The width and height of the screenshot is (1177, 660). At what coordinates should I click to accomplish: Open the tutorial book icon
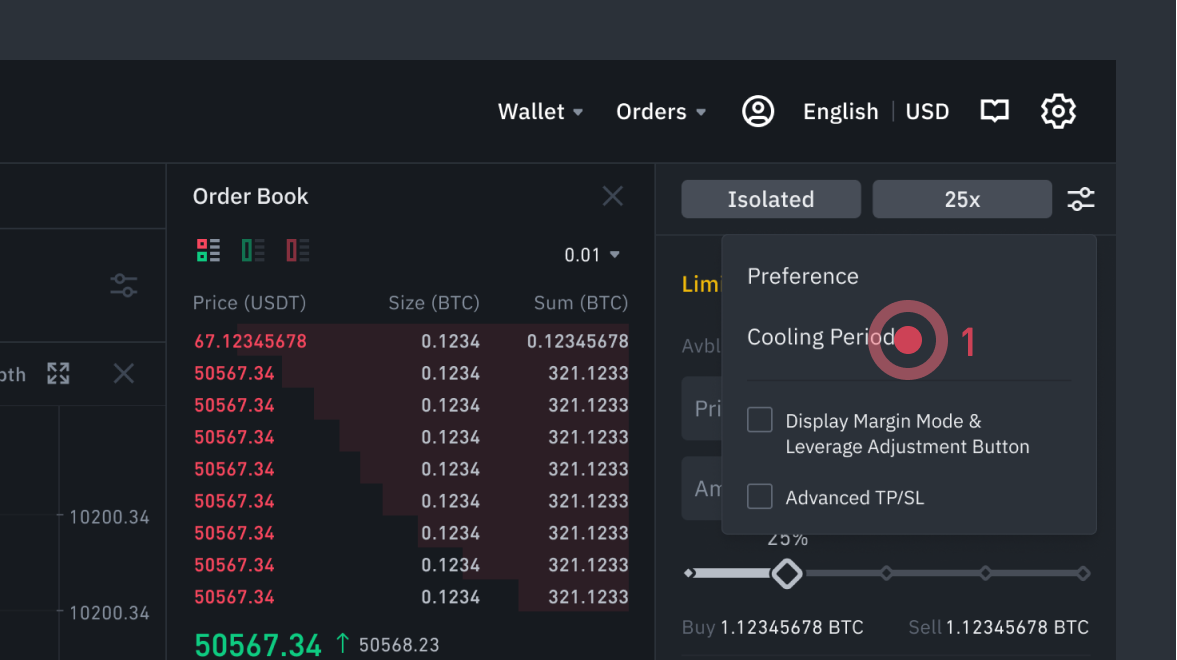click(x=994, y=111)
